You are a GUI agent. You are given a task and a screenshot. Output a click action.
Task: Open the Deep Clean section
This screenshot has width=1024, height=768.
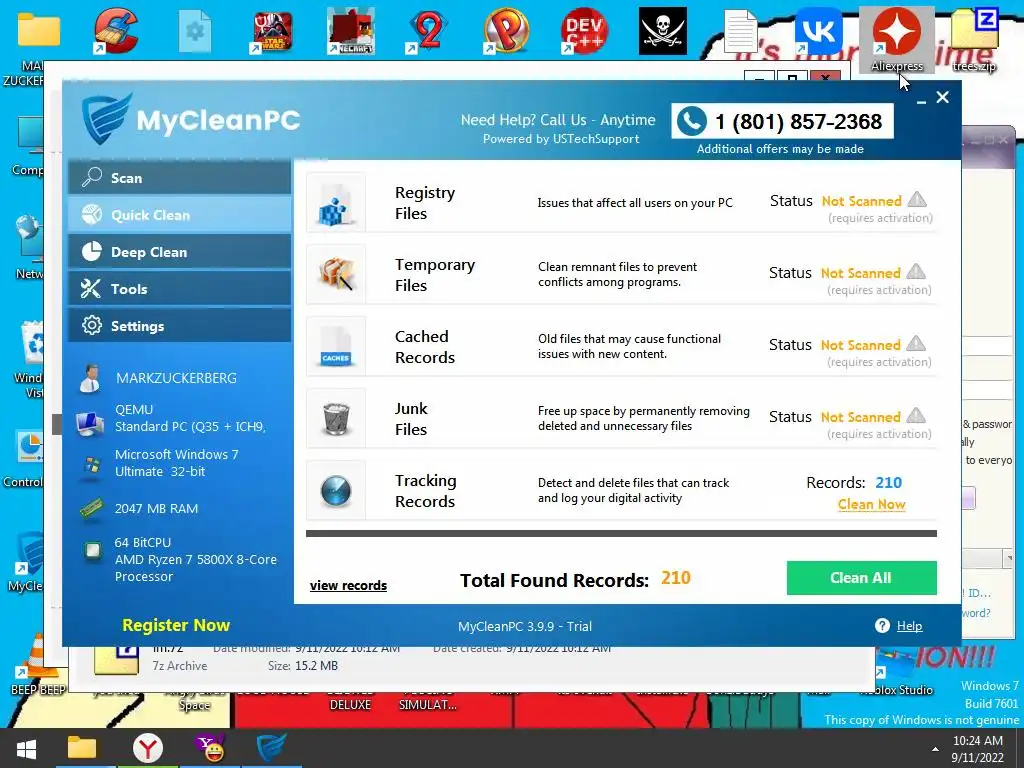180,252
